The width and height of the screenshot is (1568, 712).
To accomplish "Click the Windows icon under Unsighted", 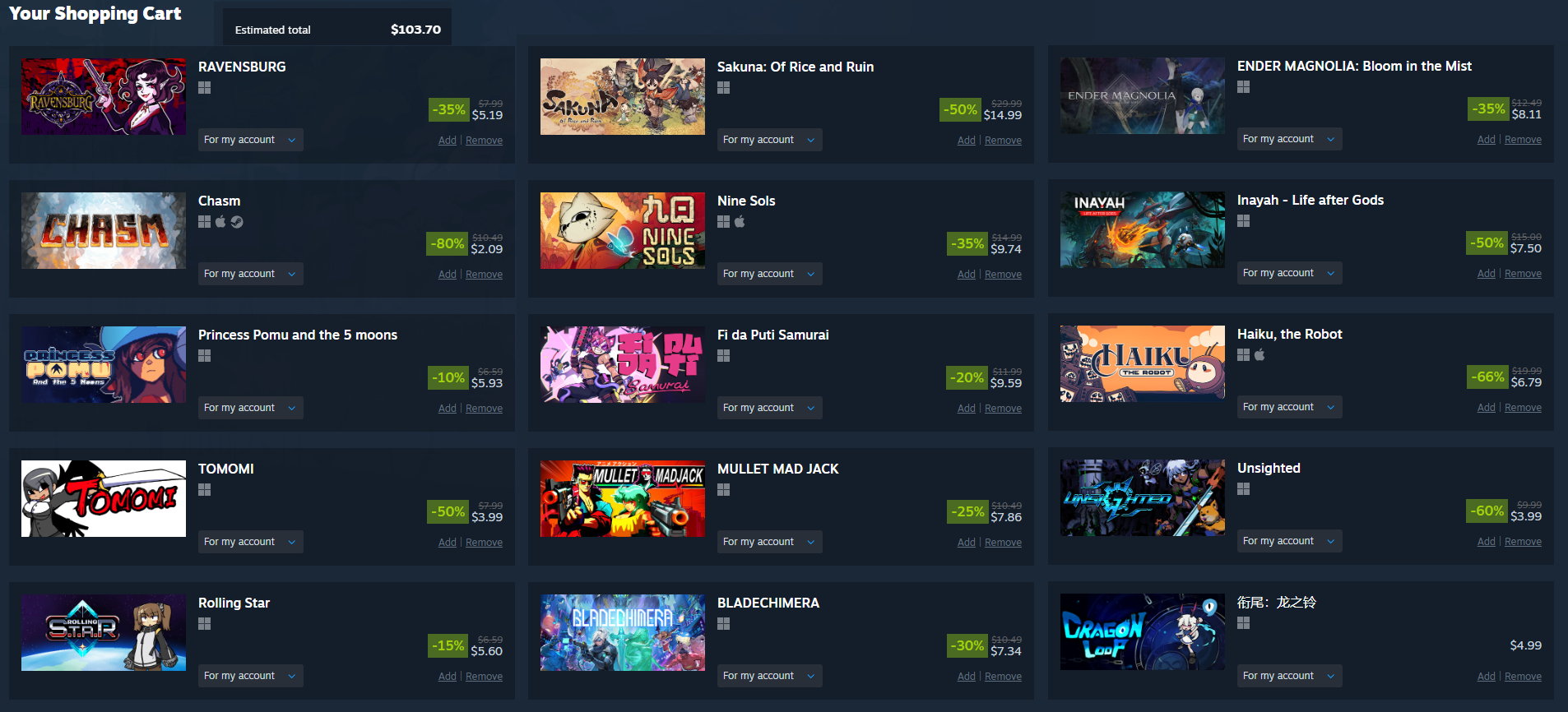I will (x=1244, y=489).
